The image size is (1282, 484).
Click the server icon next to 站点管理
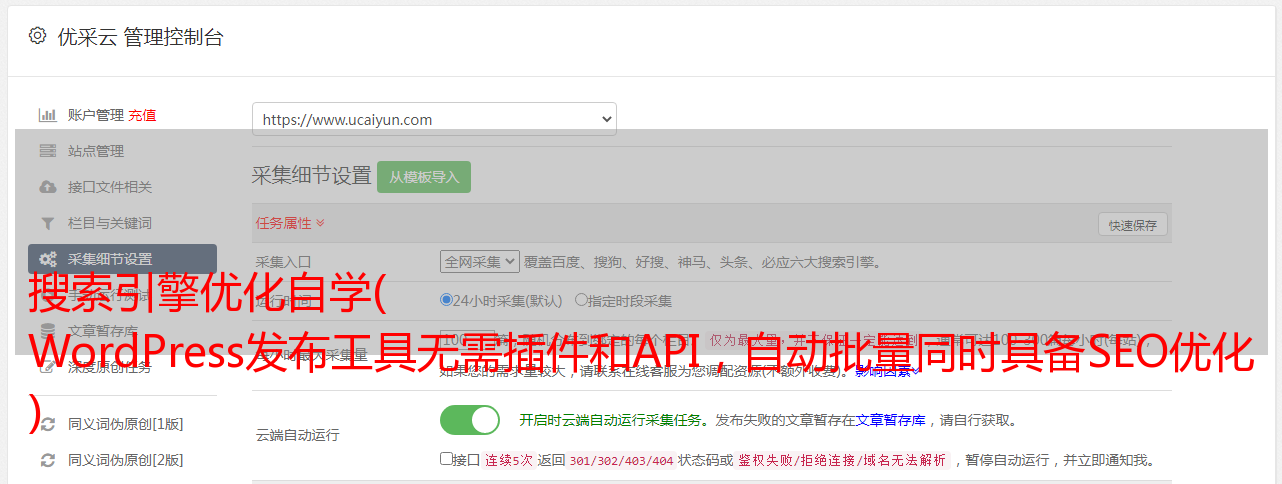point(47,151)
